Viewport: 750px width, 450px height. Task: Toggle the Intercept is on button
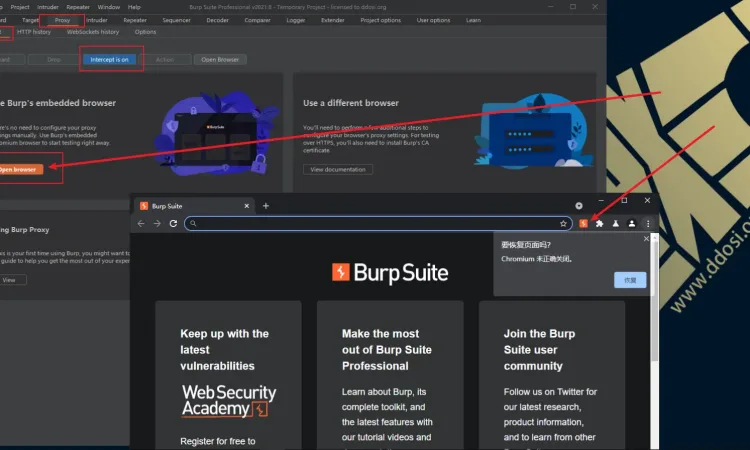110,59
